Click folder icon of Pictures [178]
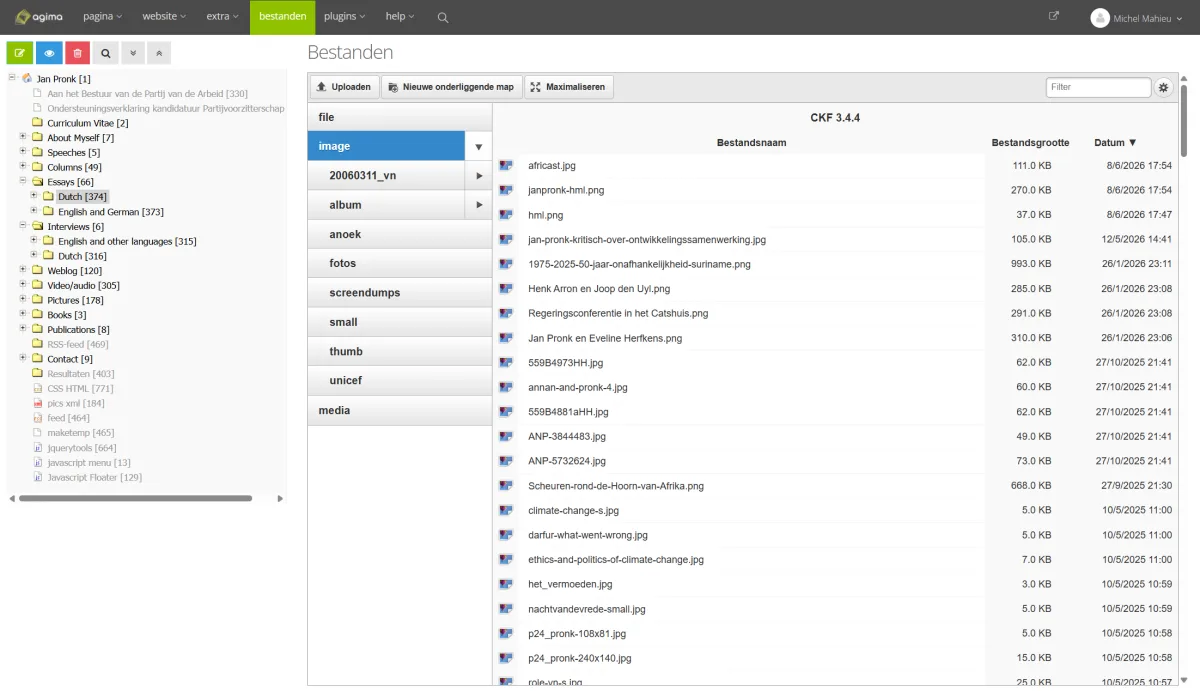The width and height of the screenshot is (1200, 691). click(x=37, y=300)
